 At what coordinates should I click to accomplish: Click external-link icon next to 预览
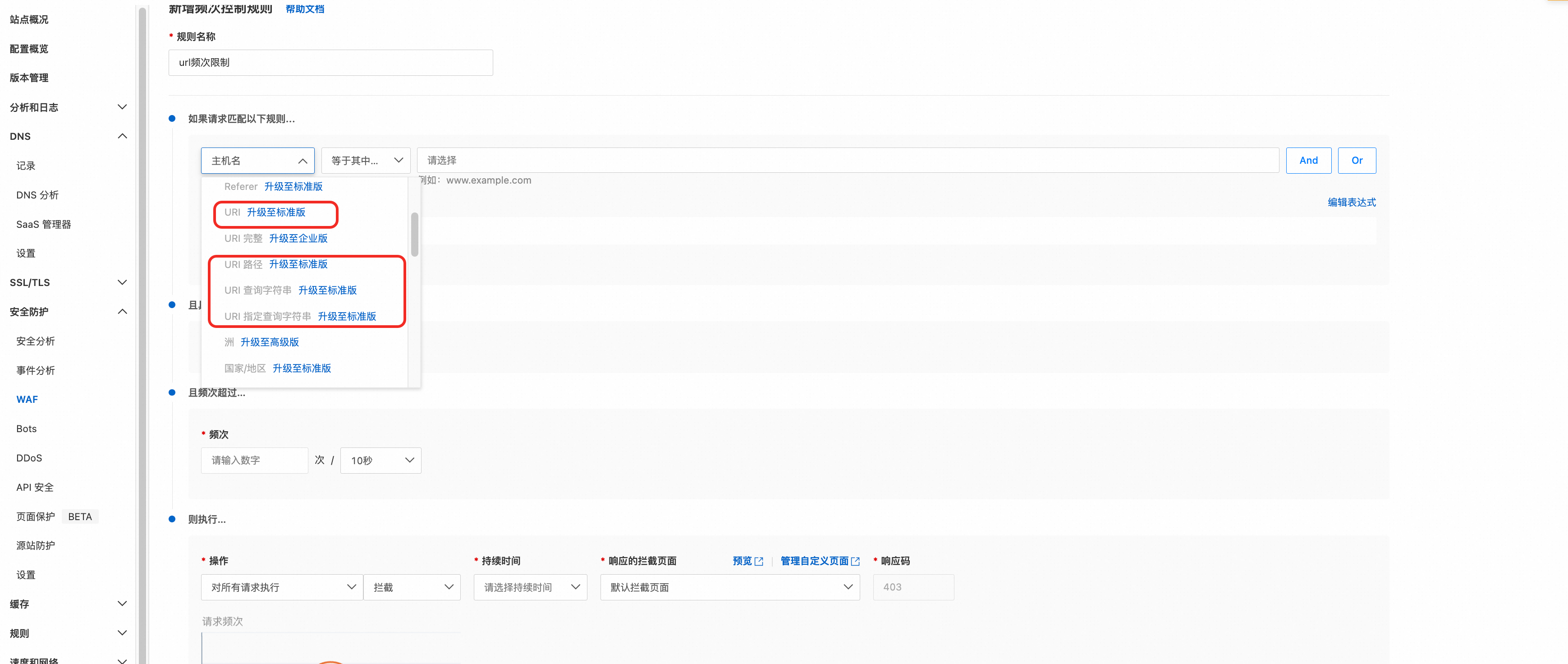point(758,561)
